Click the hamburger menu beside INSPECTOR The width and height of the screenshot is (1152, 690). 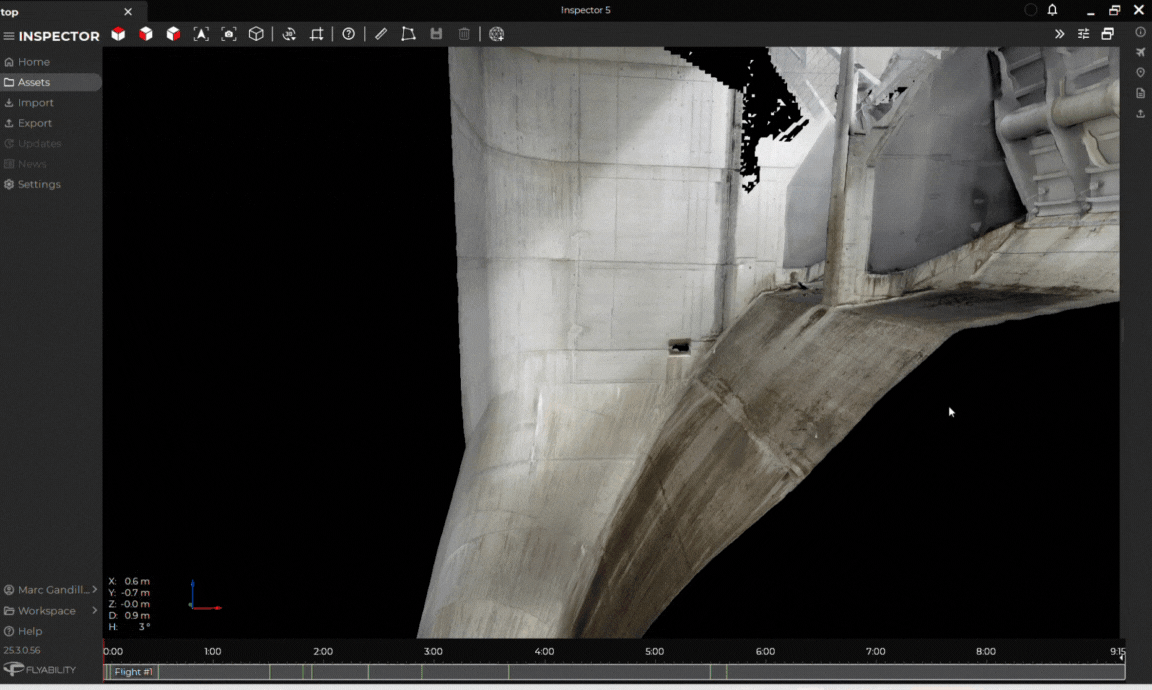tap(9, 36)
